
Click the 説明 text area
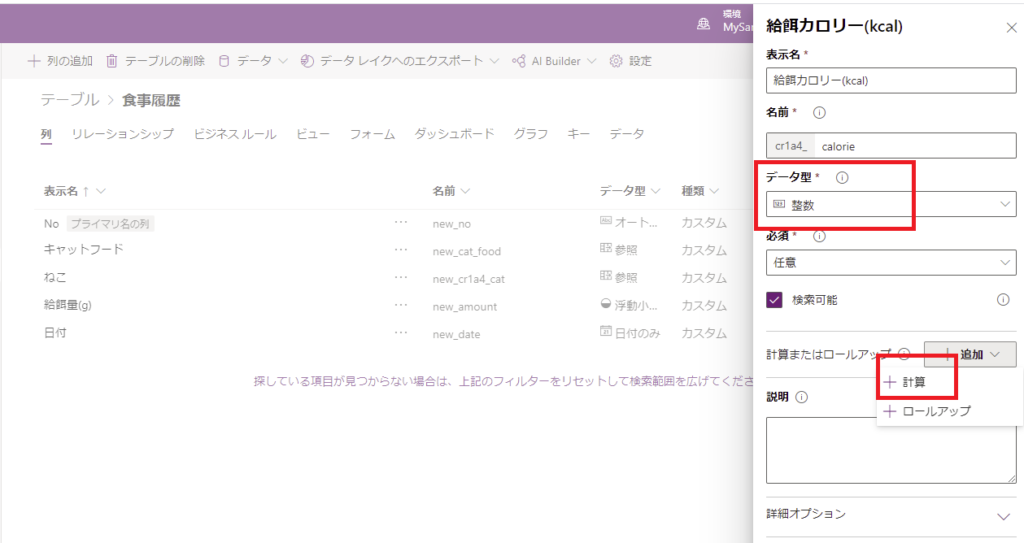point(891,450)
